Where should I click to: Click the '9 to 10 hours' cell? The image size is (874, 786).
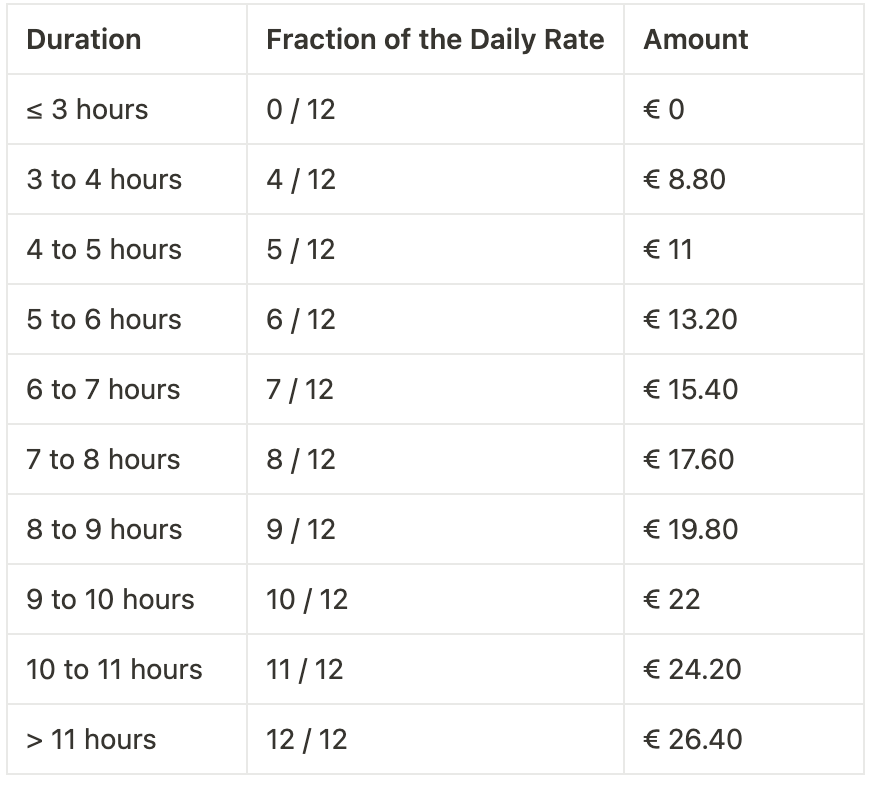[127, 599]
